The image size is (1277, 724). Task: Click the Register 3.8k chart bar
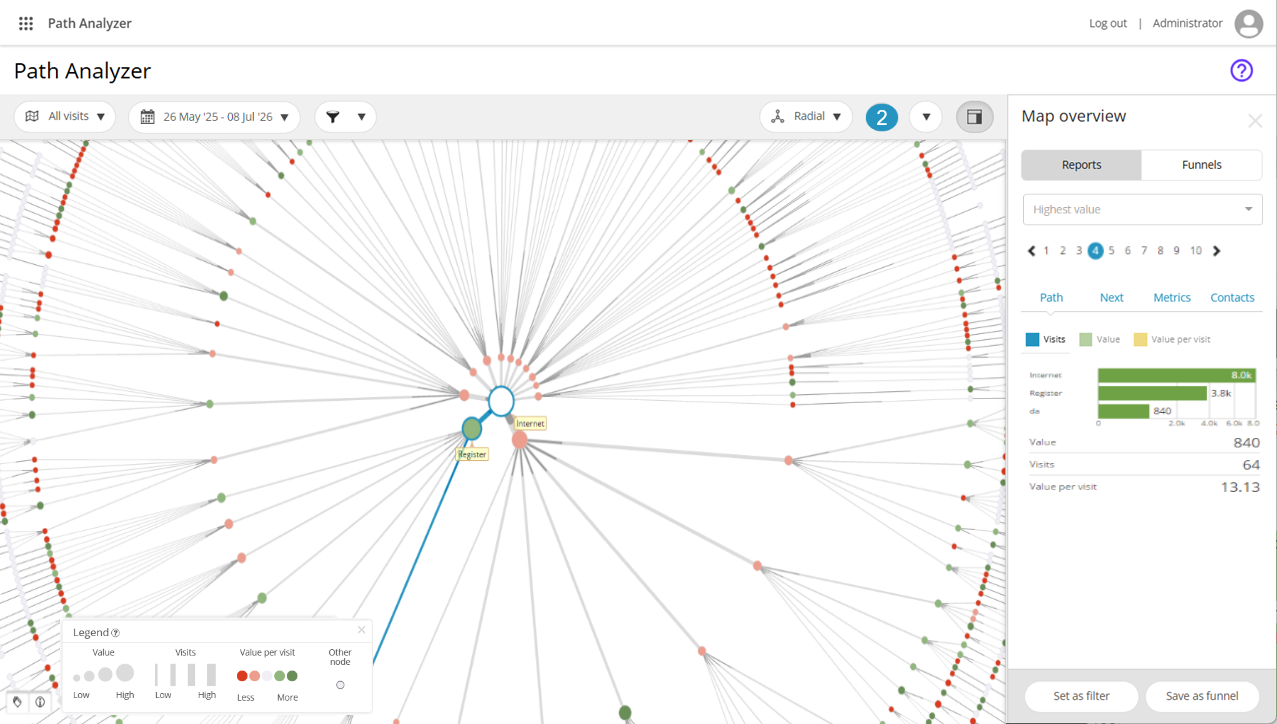pos(1153,393)
